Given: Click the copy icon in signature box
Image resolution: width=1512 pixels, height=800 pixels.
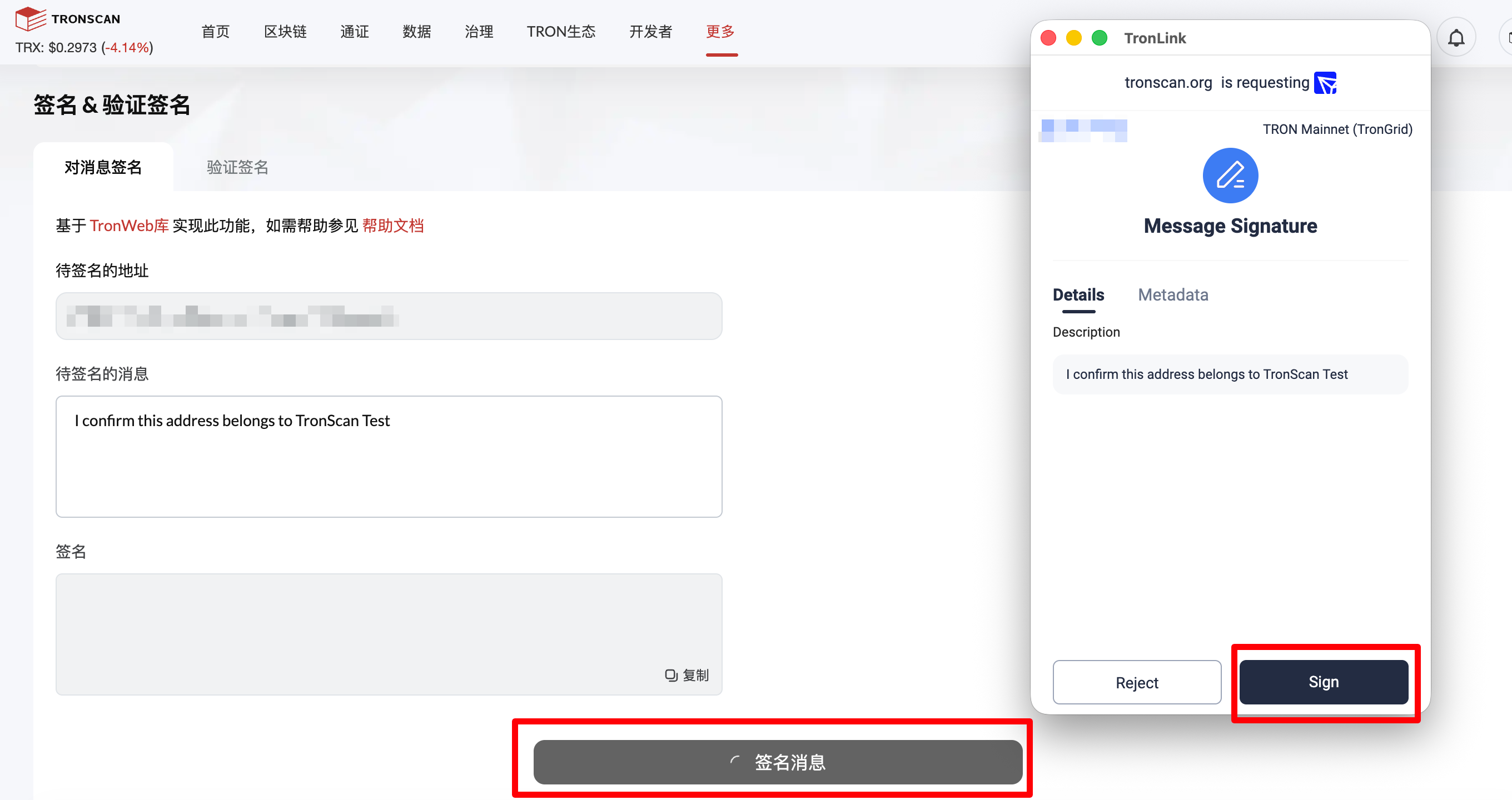Looking at the screenshot, I should click(671, 675).
